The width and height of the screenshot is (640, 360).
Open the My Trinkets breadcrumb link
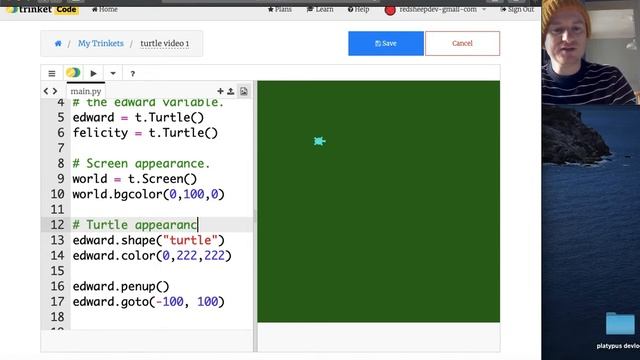(x=101, y=43)
